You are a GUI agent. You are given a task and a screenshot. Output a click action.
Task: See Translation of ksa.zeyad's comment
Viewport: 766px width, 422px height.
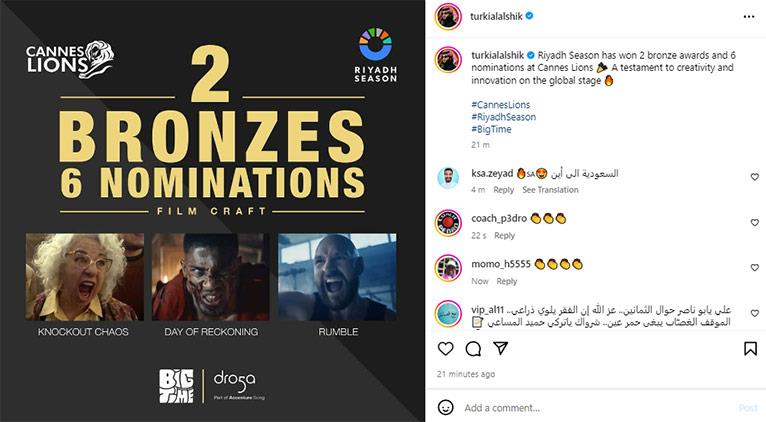point(550,190)
